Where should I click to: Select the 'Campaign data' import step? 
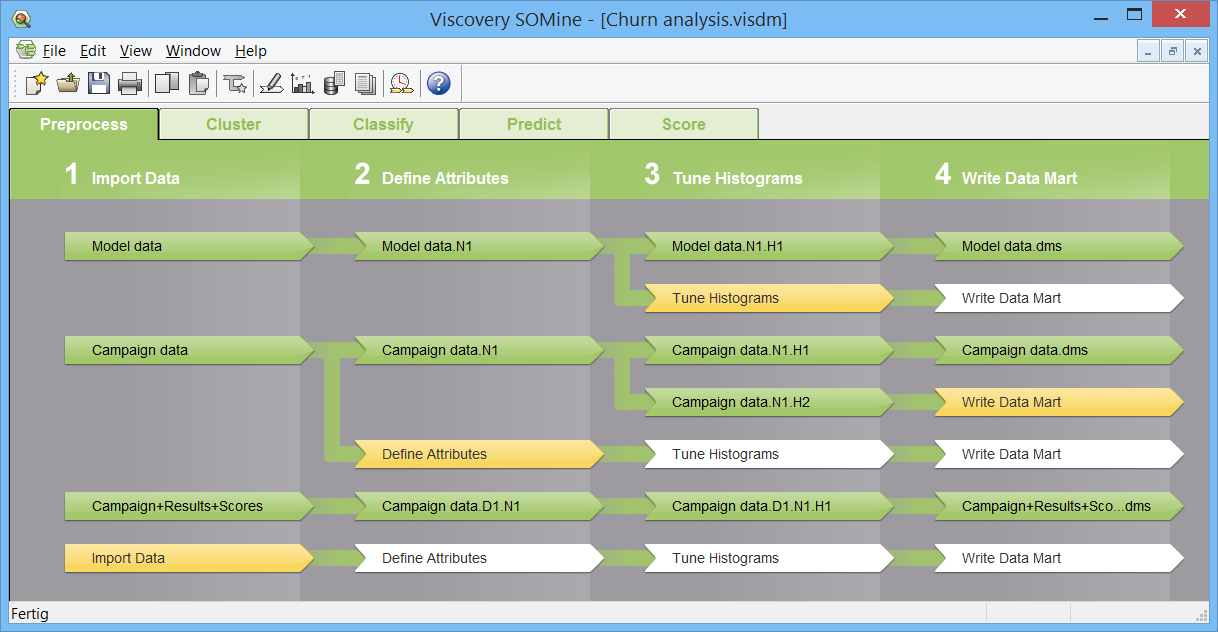[189, 350]
